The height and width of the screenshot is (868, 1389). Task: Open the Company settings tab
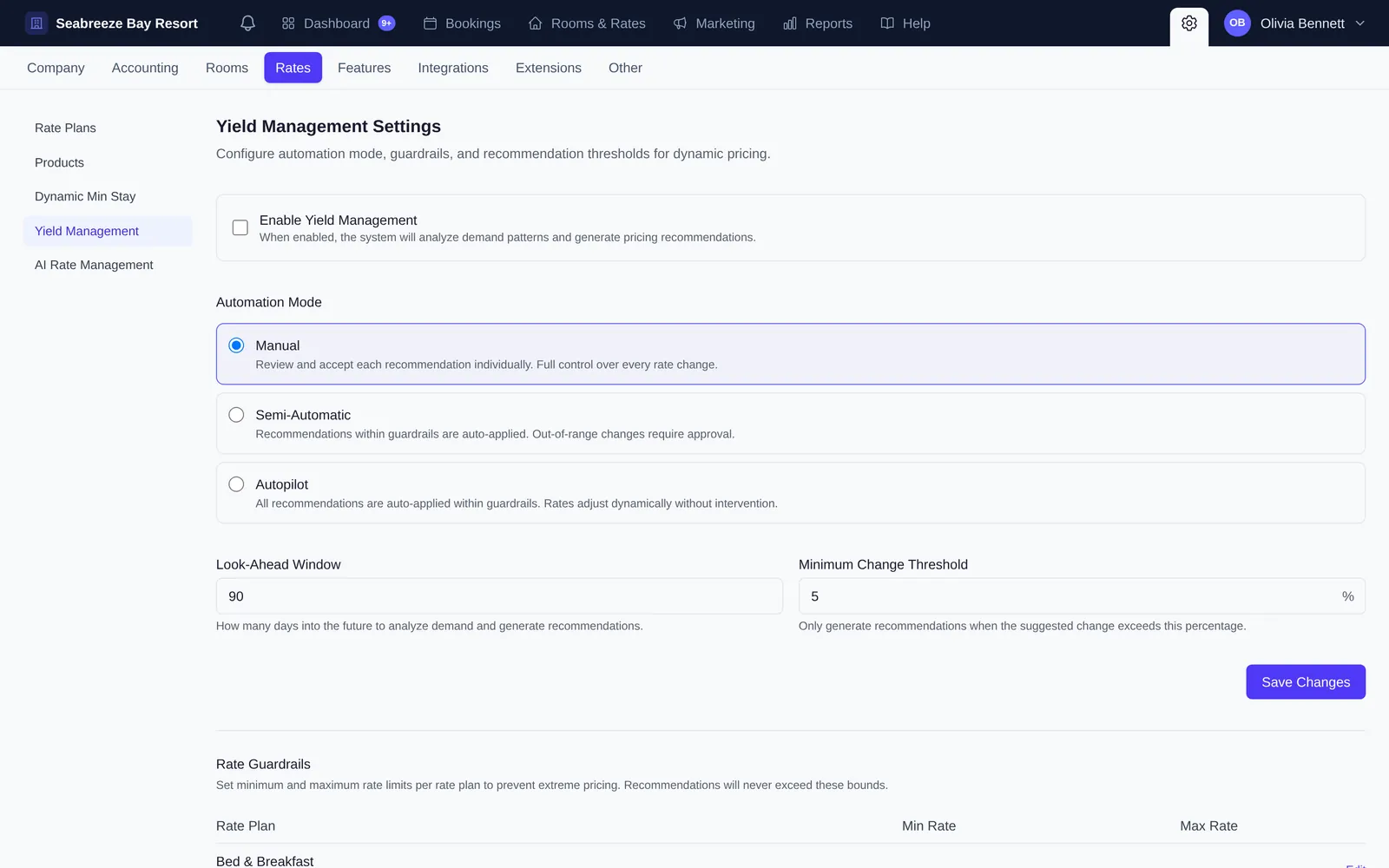pos(56,68)
